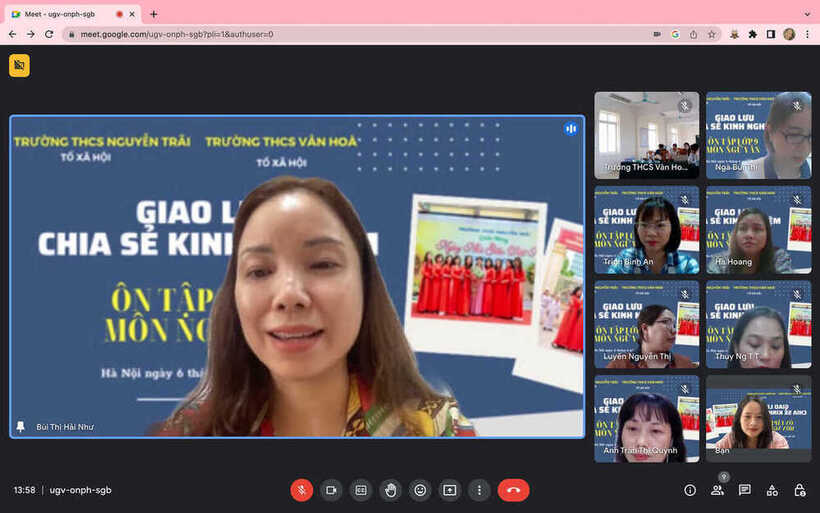Unmute the microphone in the call bar

pyautogui.click(x=301, y=490)
